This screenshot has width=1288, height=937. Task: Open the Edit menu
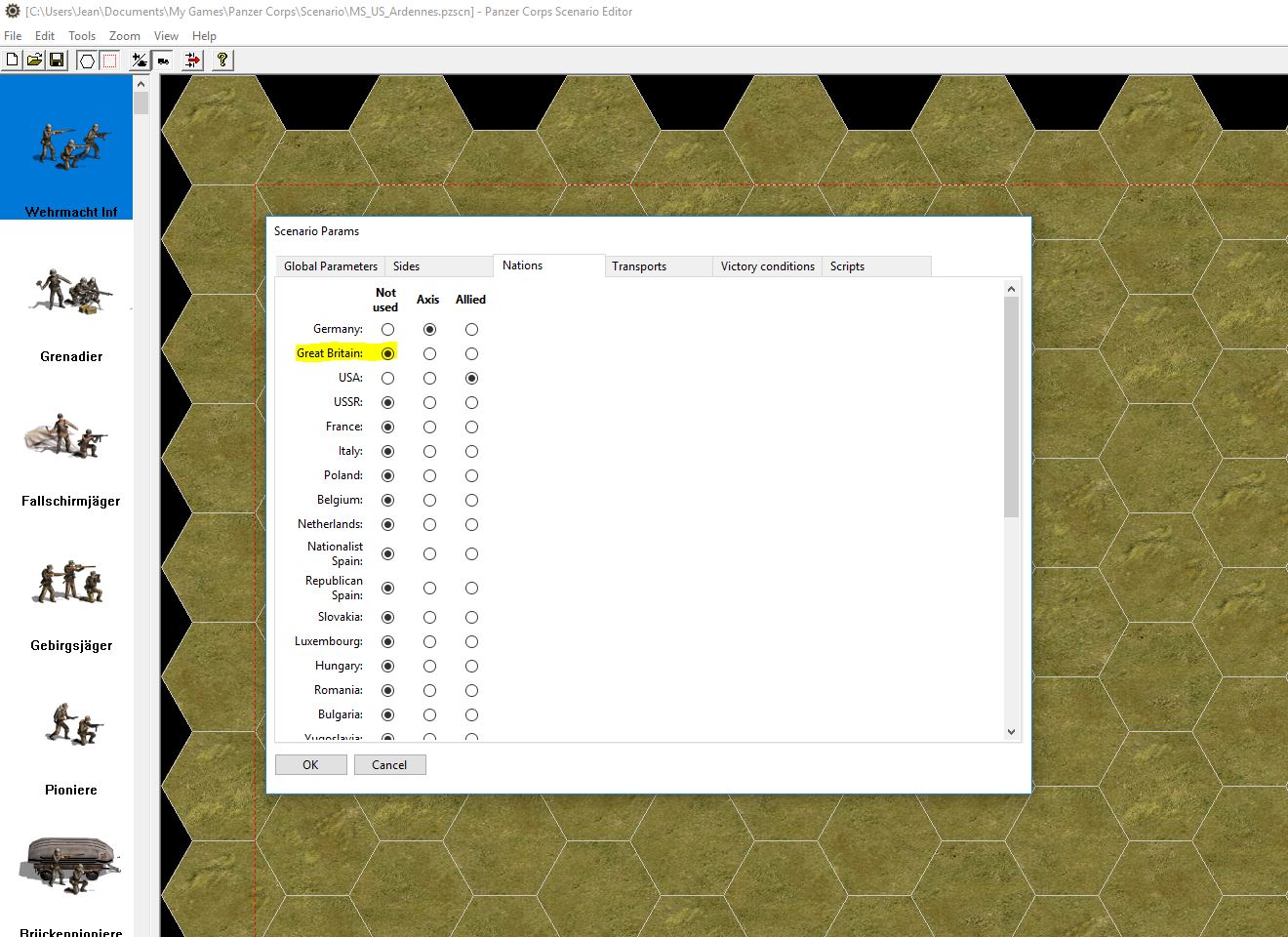click(x=45, y=36)
